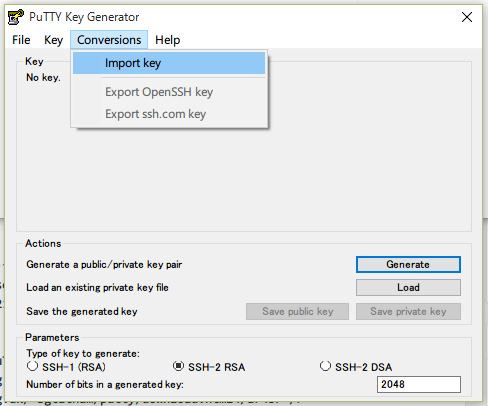
Task: Click the Load button
Action: click(x=408, y=287)
